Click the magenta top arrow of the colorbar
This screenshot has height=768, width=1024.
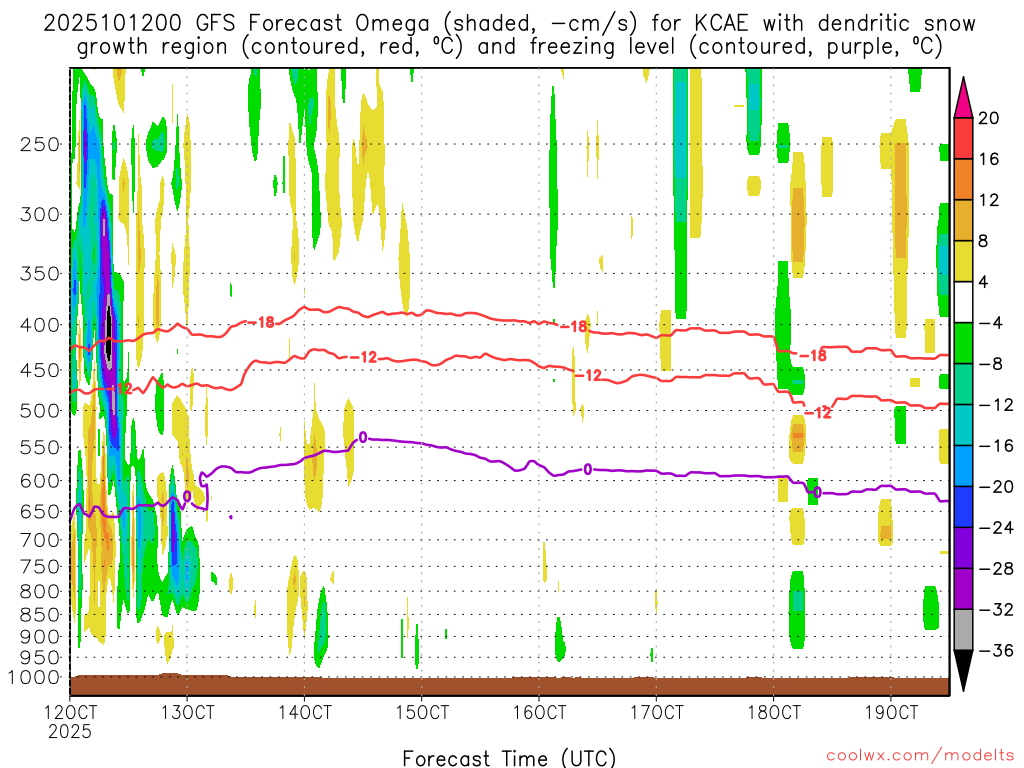(x=963, y=97)
